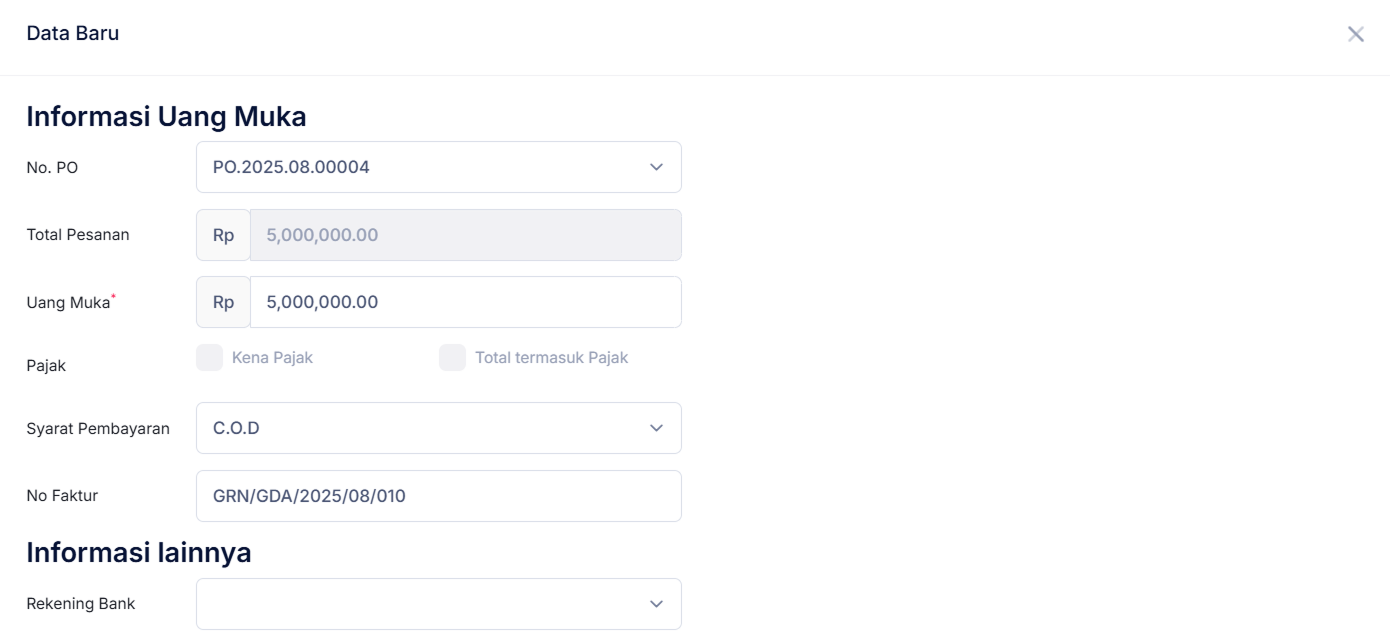Click the No. PO dropdown chevron arrow
The width and height of the screenshot is (1390, 638).
(x=656, y=167)
